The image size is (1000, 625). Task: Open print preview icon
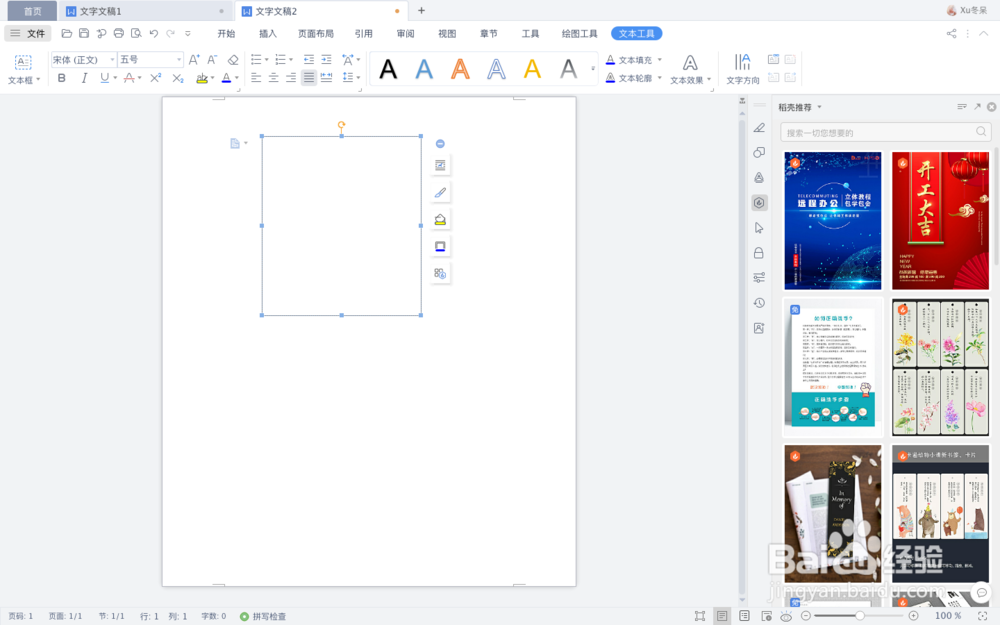(136, 33)
